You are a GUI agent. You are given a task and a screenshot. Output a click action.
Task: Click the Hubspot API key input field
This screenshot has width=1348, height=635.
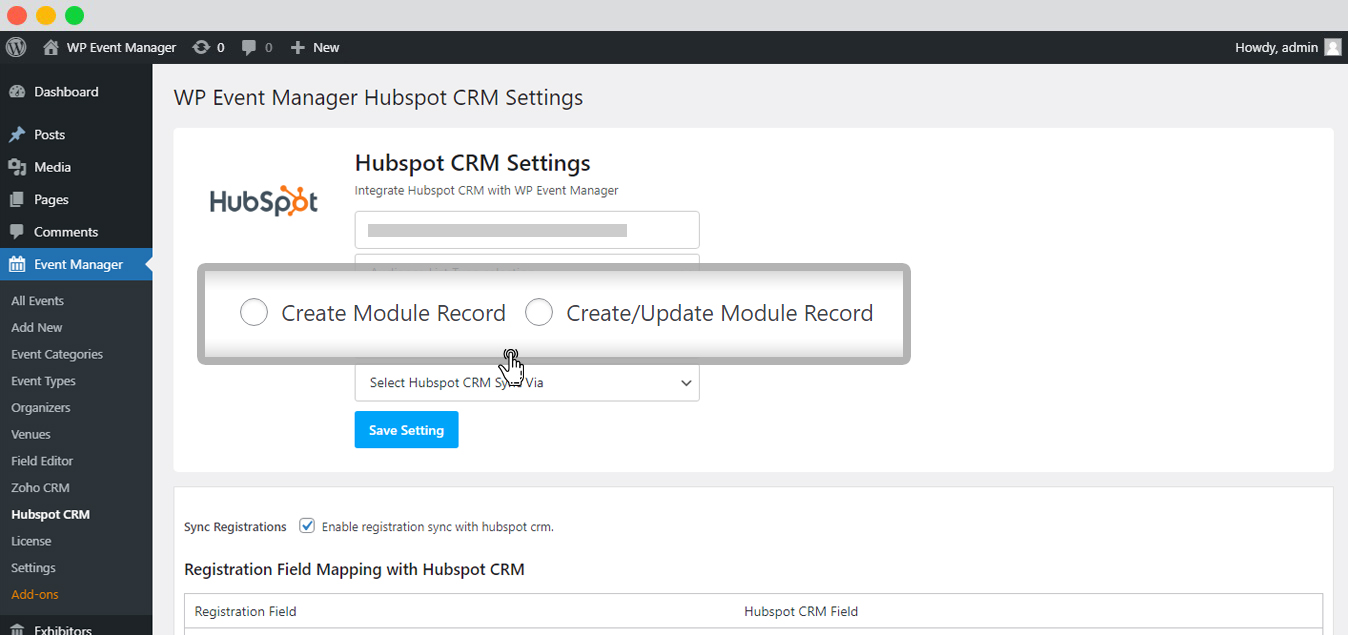click(527, 230)
